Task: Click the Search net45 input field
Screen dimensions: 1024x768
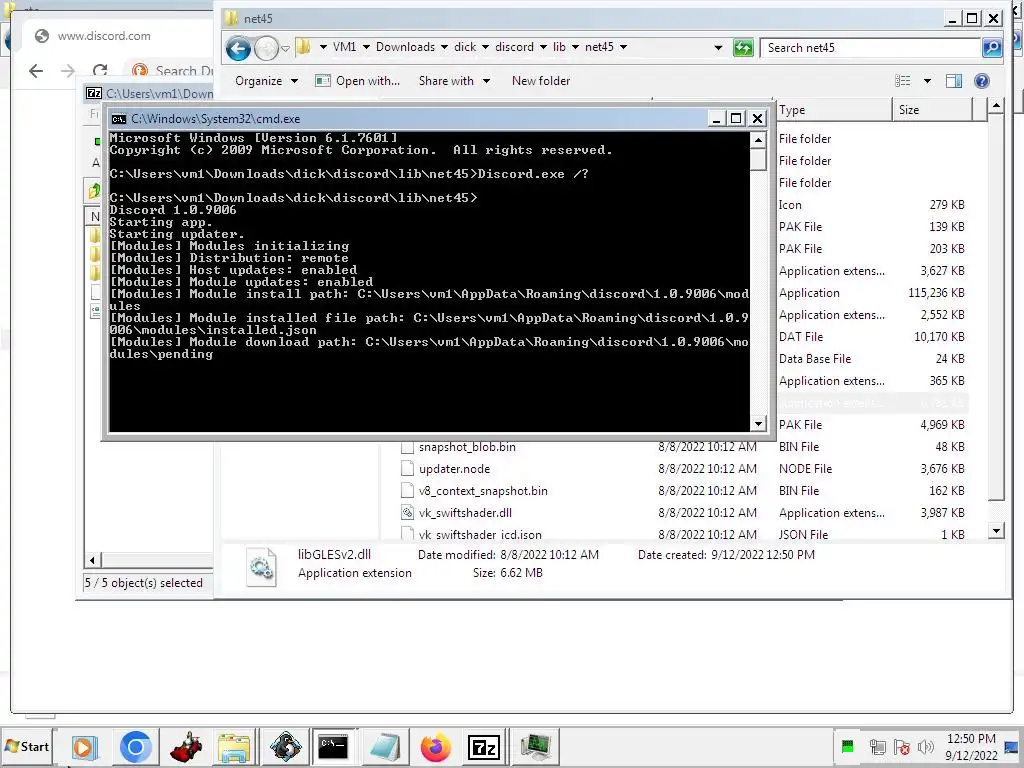Action: [x=871, y=48]
